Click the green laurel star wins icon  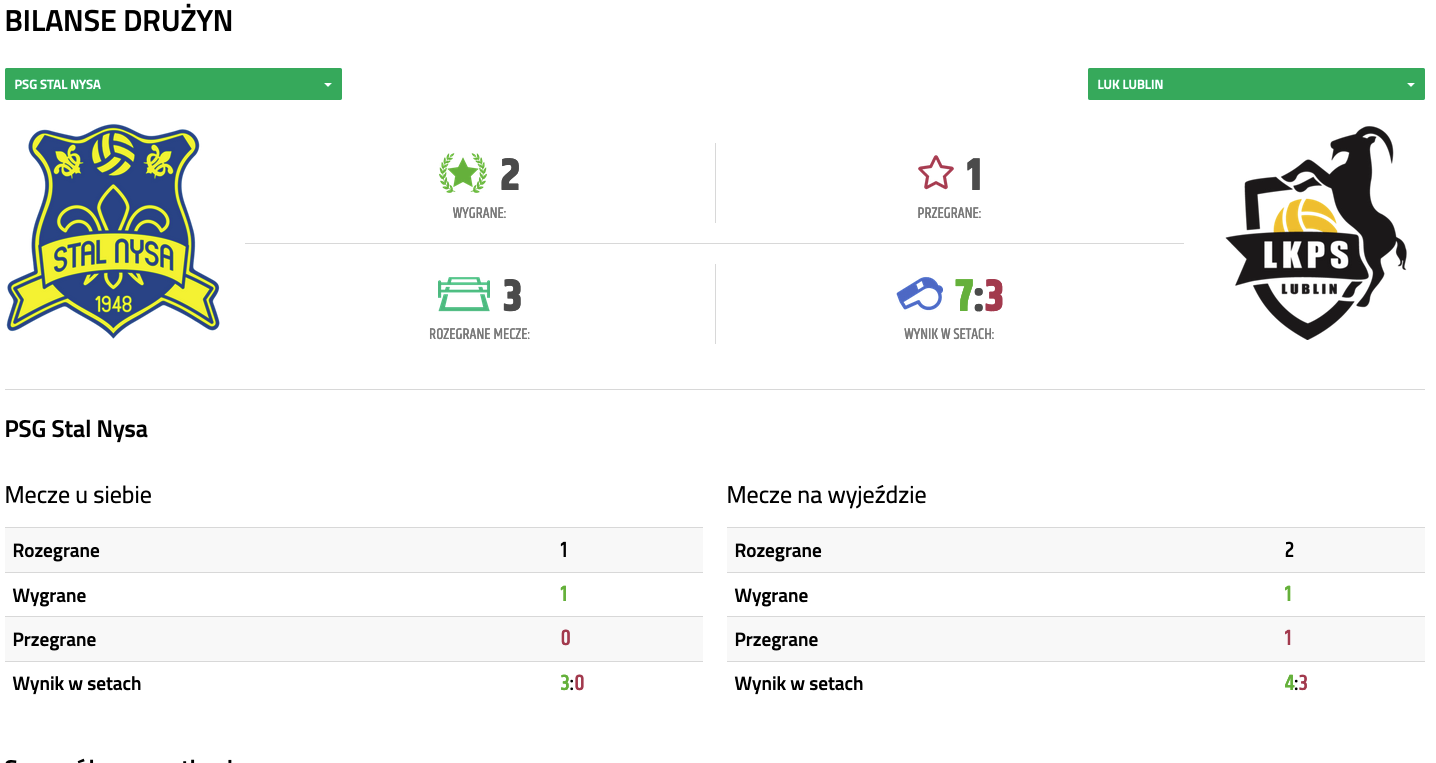[463, 174]
